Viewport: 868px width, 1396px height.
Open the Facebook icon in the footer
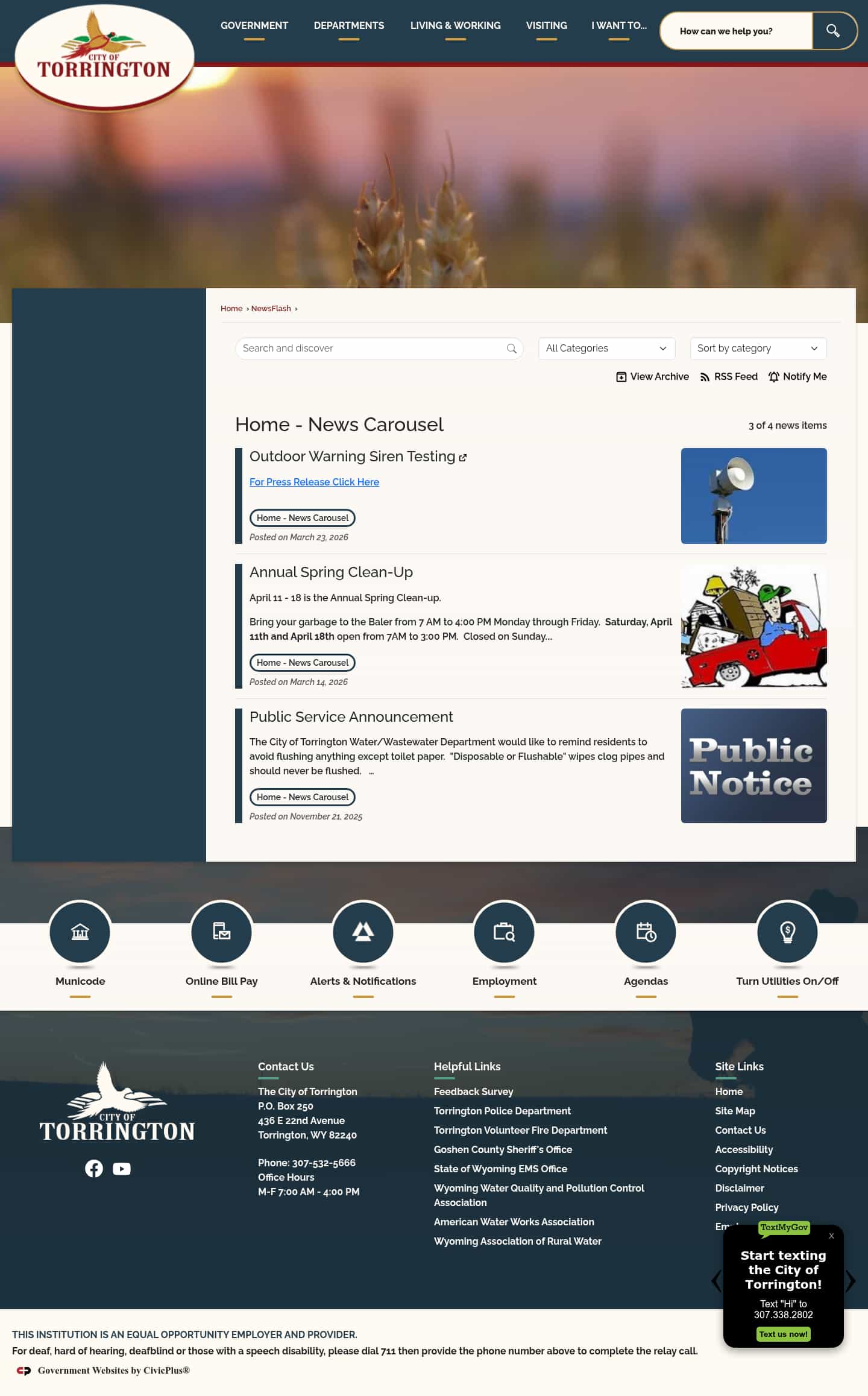[94, 1169]
